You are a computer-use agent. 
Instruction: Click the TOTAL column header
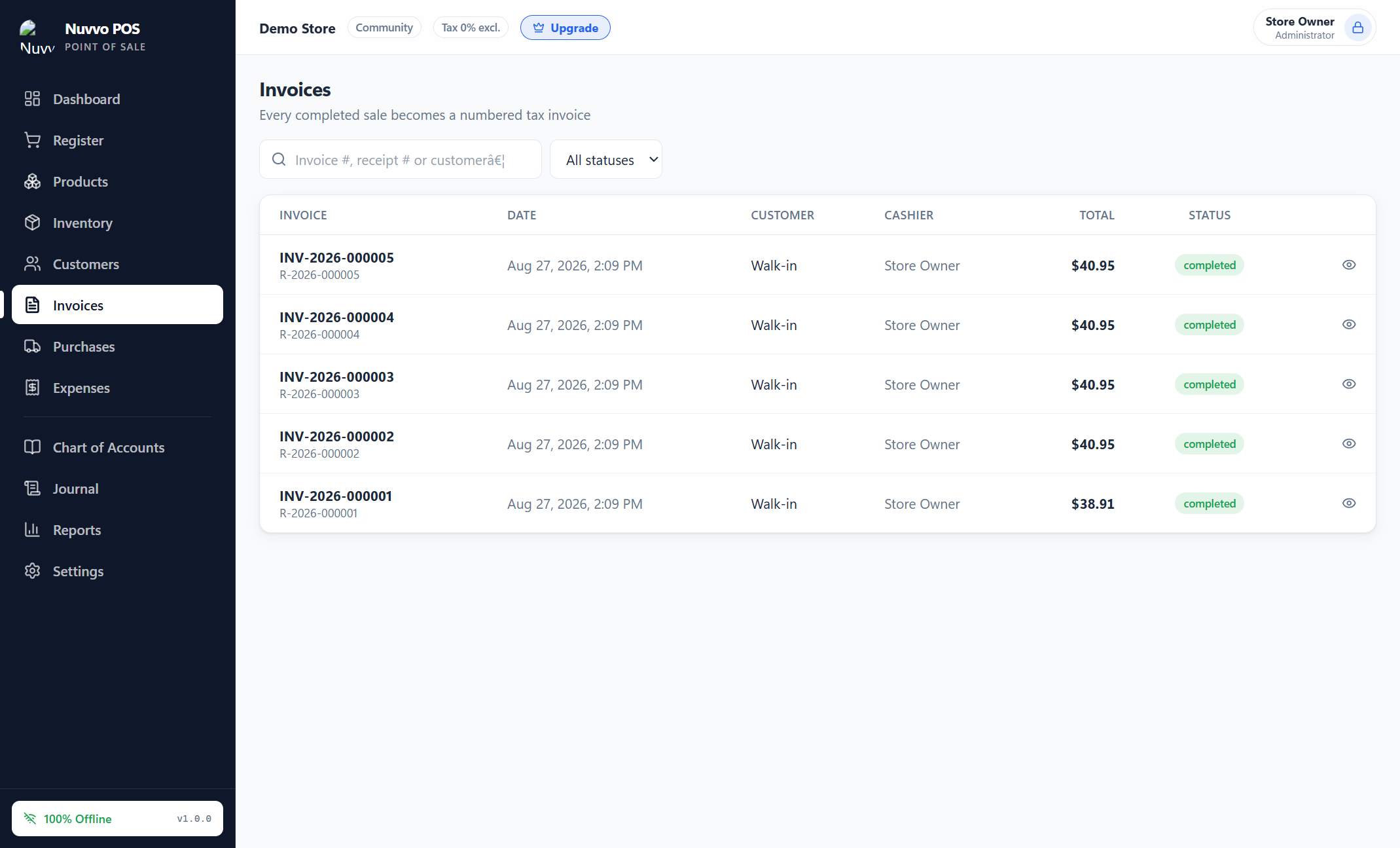tap(1097, 215)
